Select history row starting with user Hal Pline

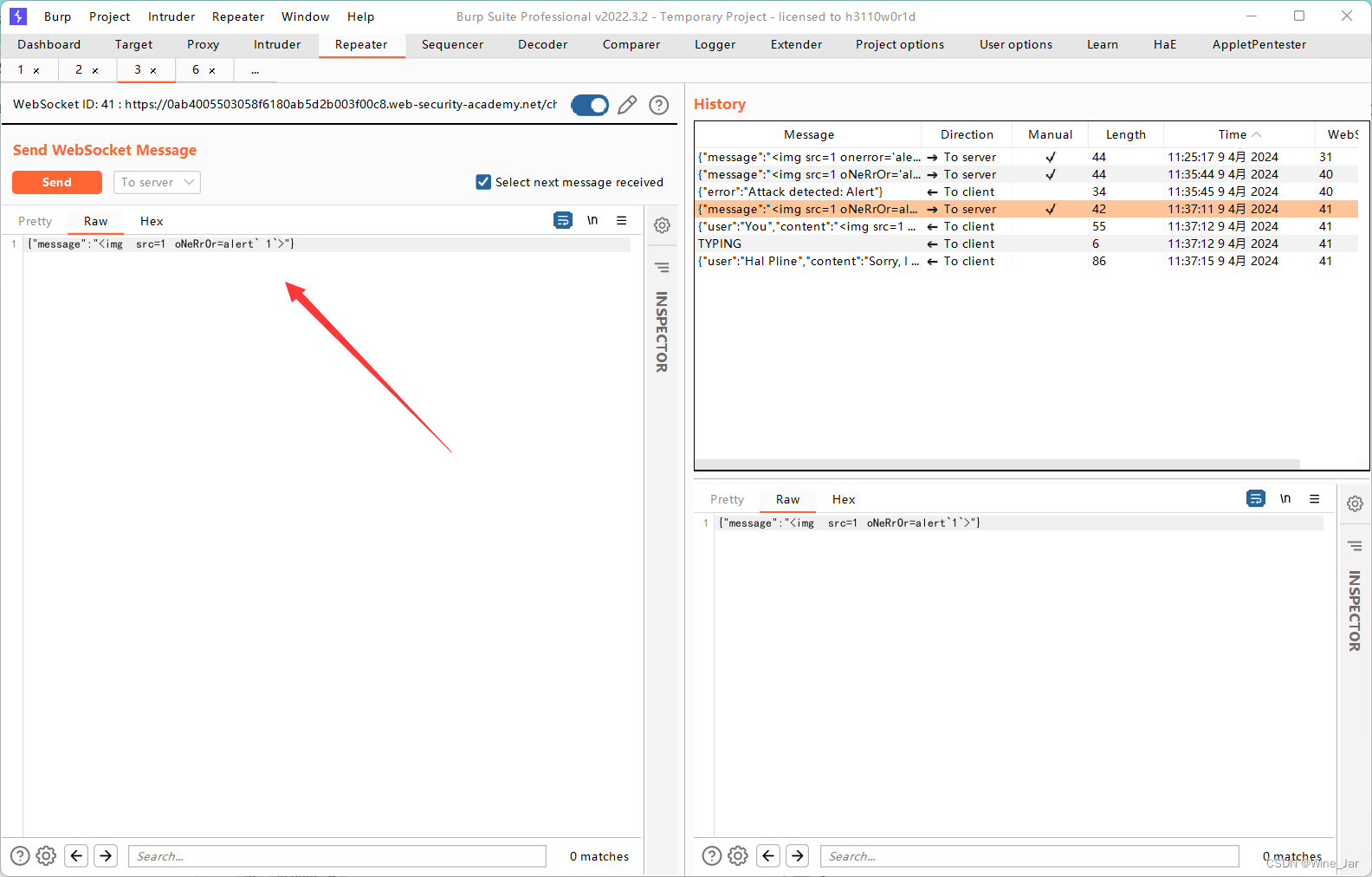1027,261
